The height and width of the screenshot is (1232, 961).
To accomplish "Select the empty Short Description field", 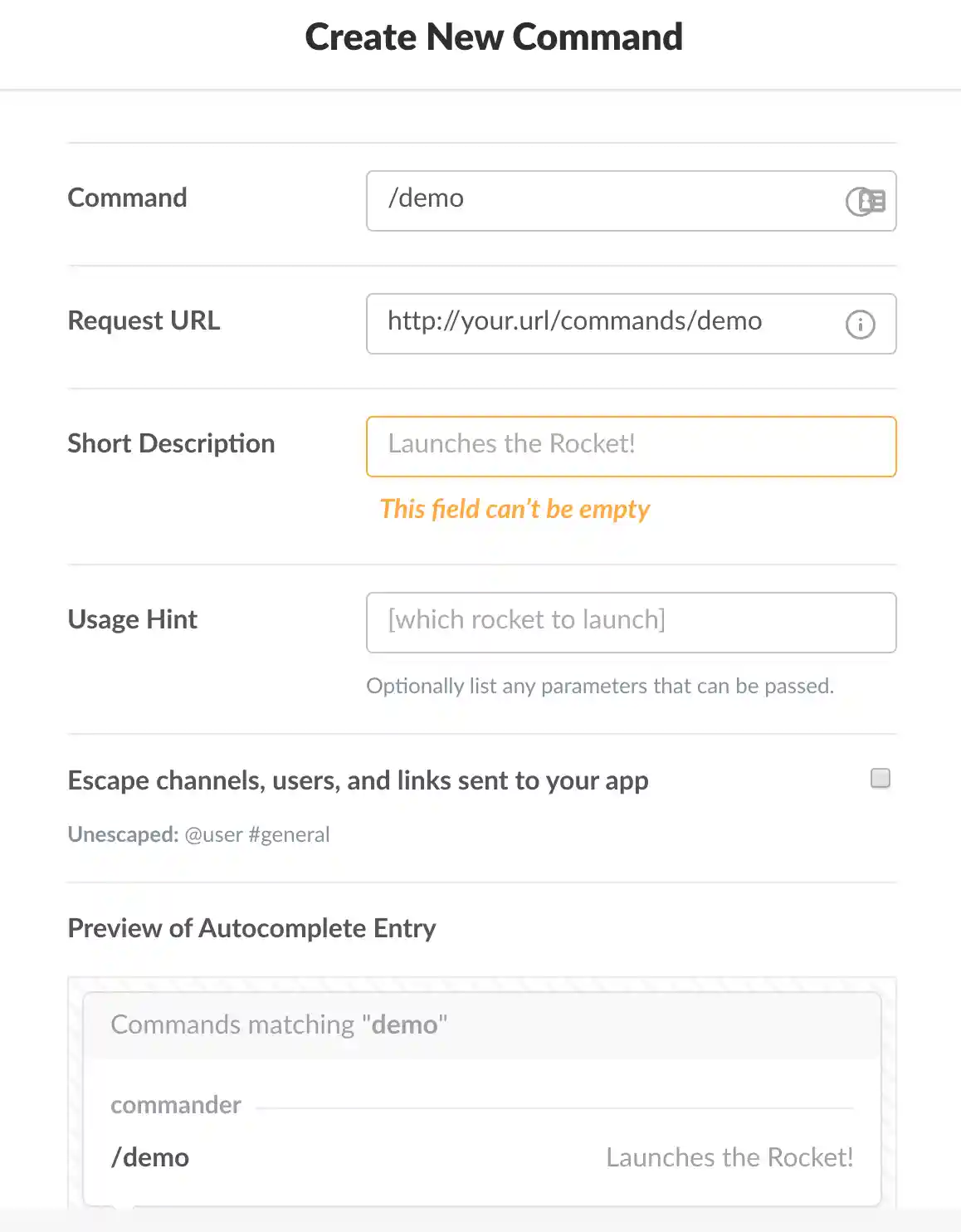I will [631, 447].
